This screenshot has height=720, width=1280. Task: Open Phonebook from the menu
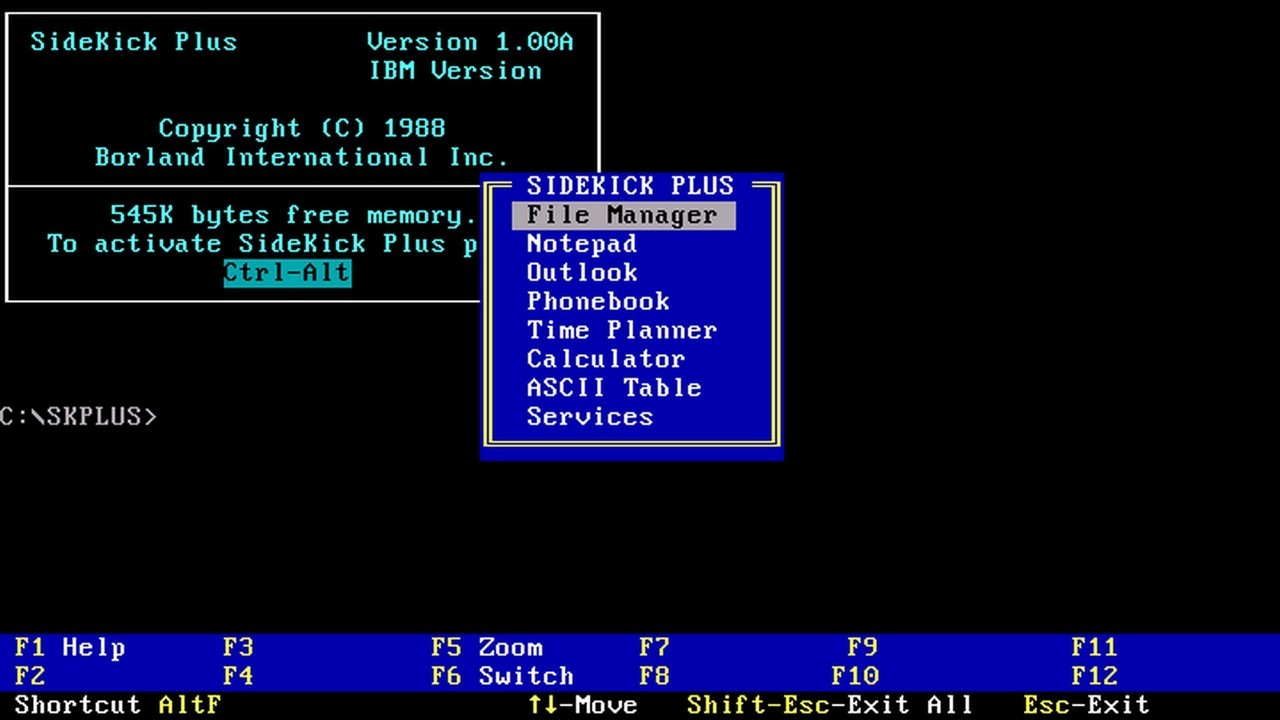(597, 302)
